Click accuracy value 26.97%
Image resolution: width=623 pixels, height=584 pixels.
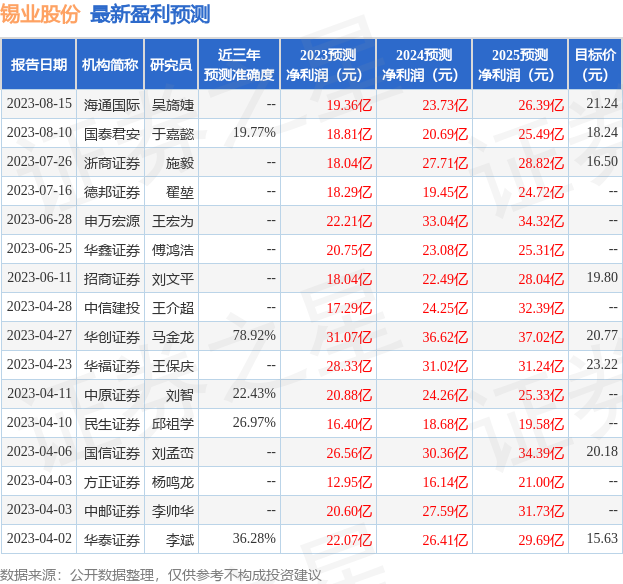[x=254, y=422]
